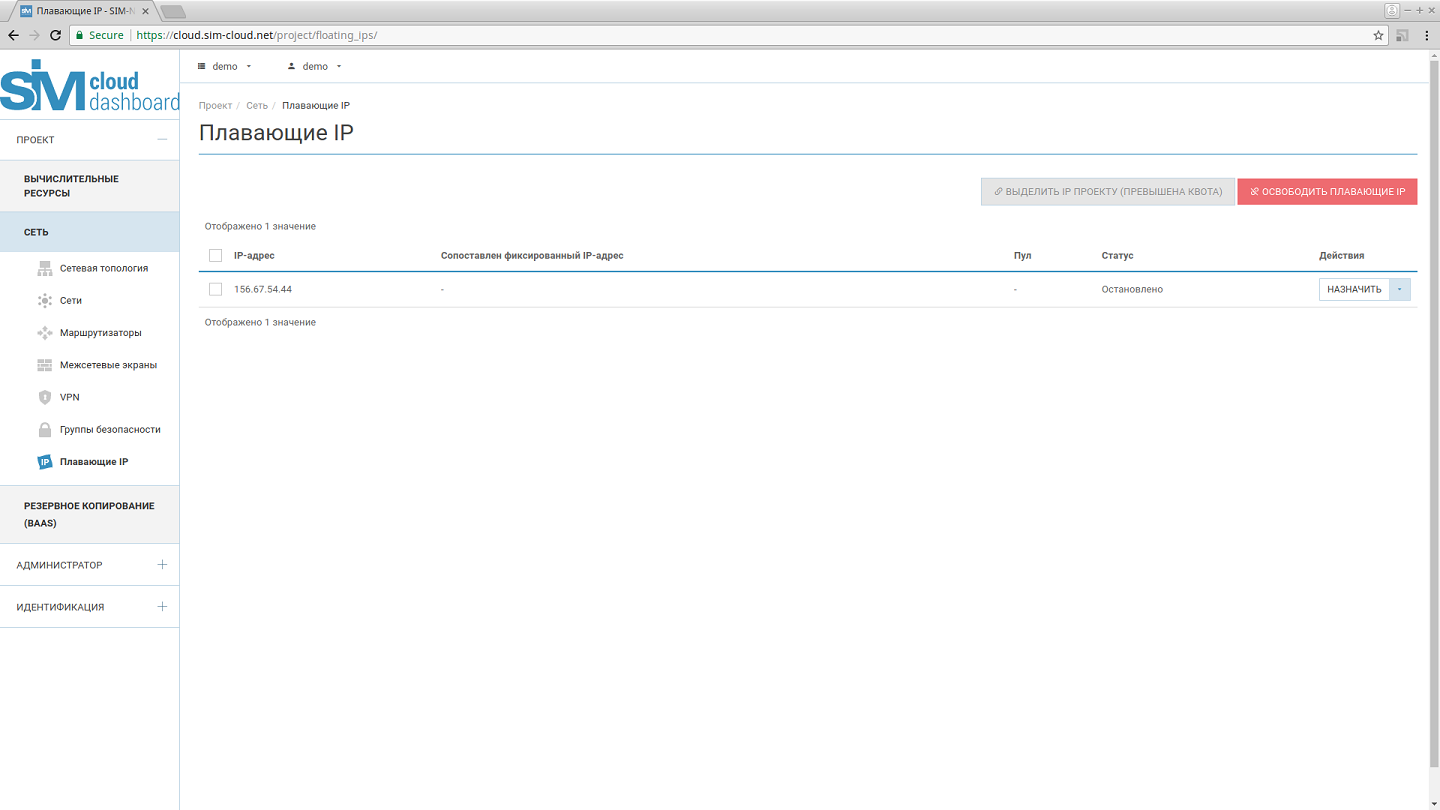Open Резервное копирование (BAAS) section
The width and height of the screenshot is (1440, 810).
tap(89, 514)
